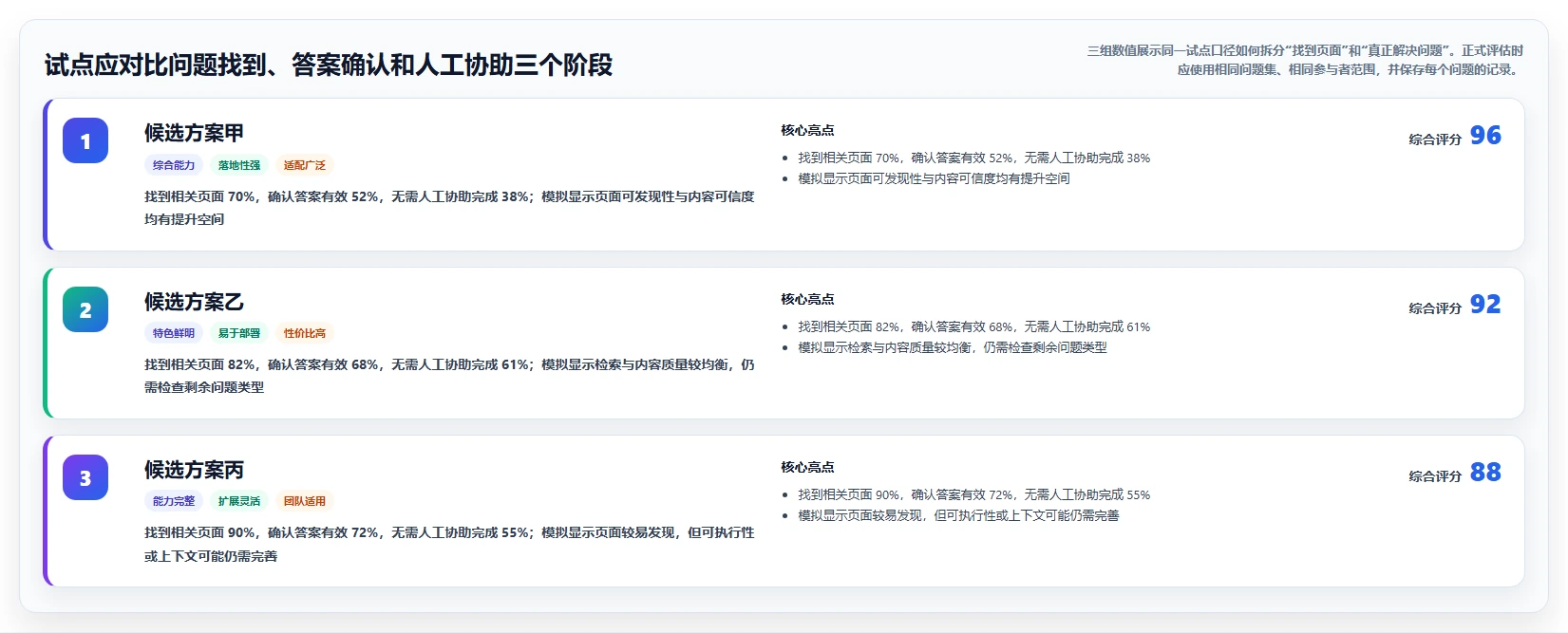Click the 能力完整 tag
This screenshot has width=1568, height=633.
pyautogui.click(x=174, y=501)
